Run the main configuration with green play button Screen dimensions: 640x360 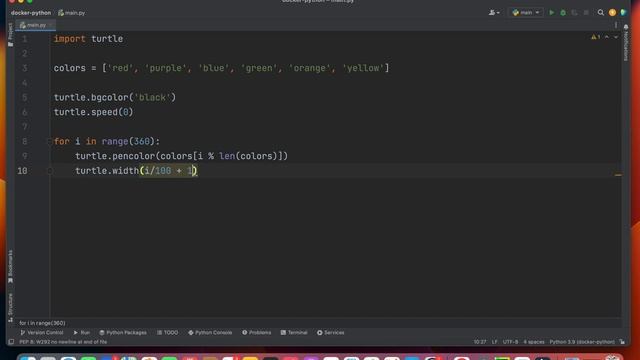coord(551,13)
